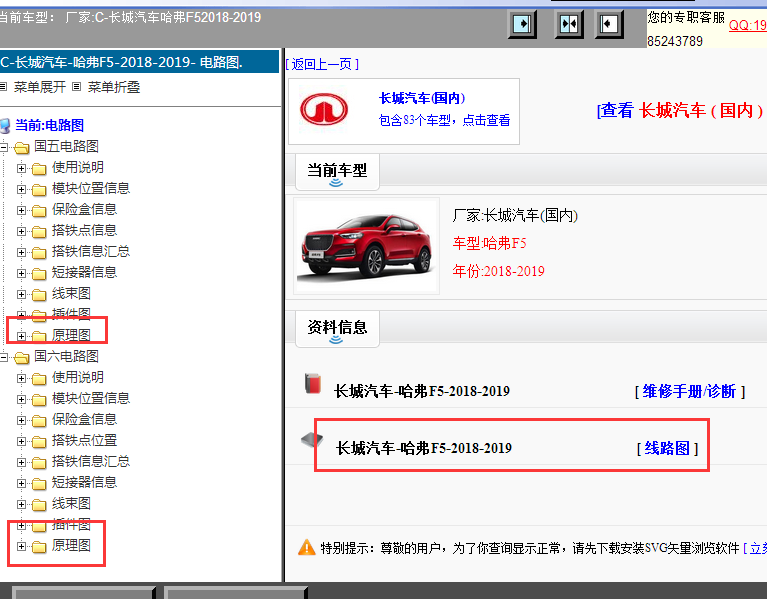Image resolution: width=767 pixels, height=599 pixels.
Task: Click folder icon of 国五 线束图
Action: point(39,295)
